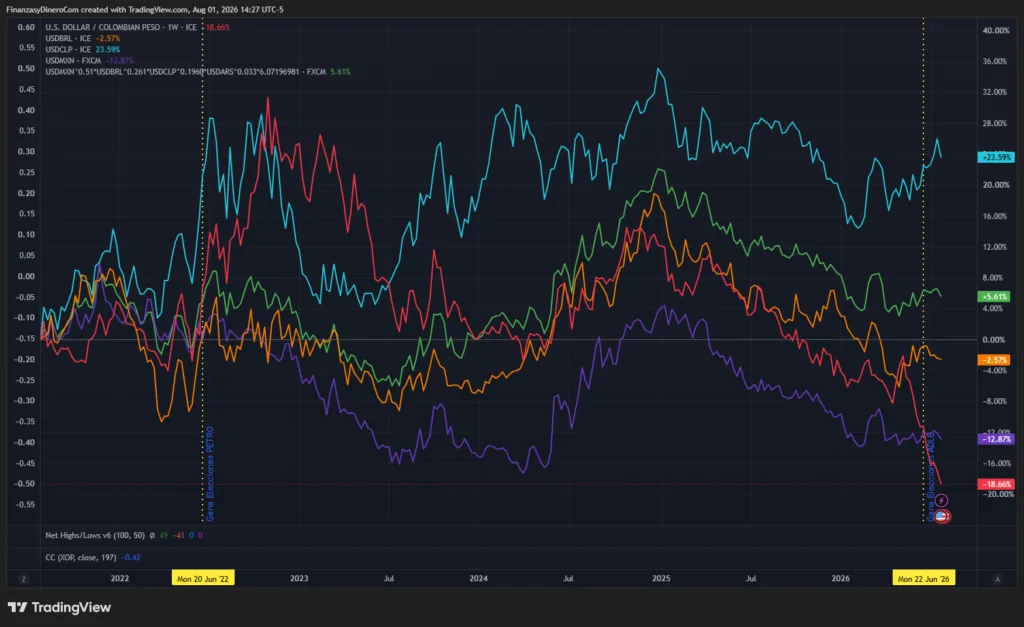Click the -20.00% level on right scale
The image size is (1024, 627).
click(999, 494)
